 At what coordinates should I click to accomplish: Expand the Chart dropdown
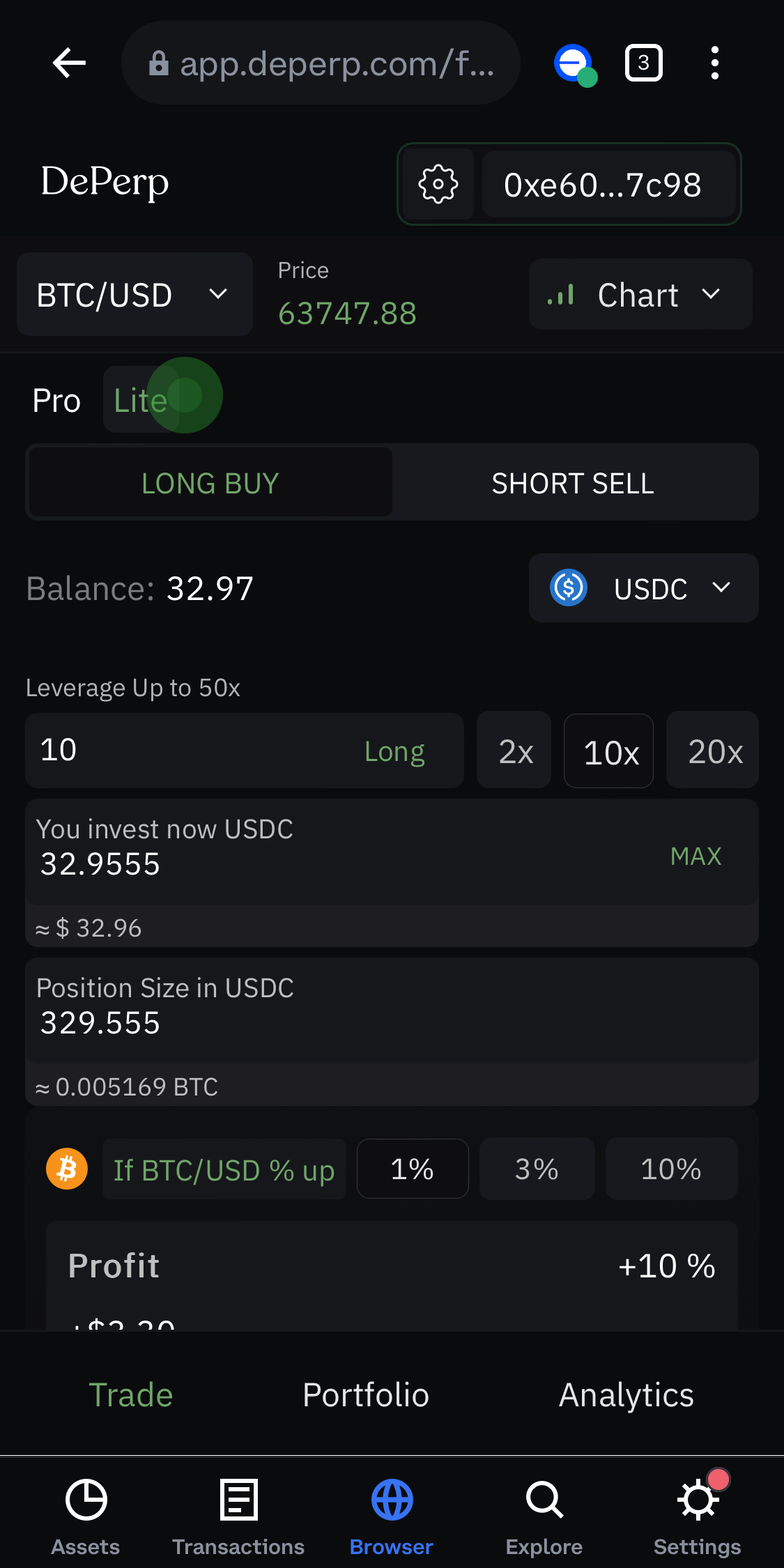click(640, 295)
